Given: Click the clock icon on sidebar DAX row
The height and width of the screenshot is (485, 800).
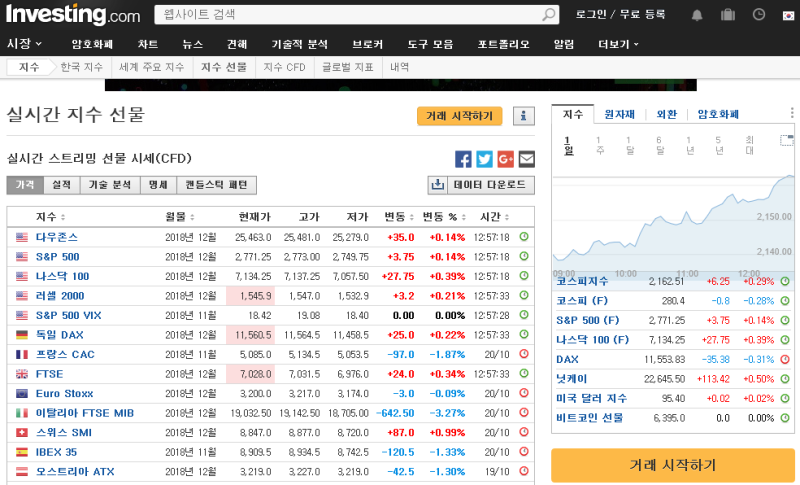Looking at the screenshot, I should (785, 359).
